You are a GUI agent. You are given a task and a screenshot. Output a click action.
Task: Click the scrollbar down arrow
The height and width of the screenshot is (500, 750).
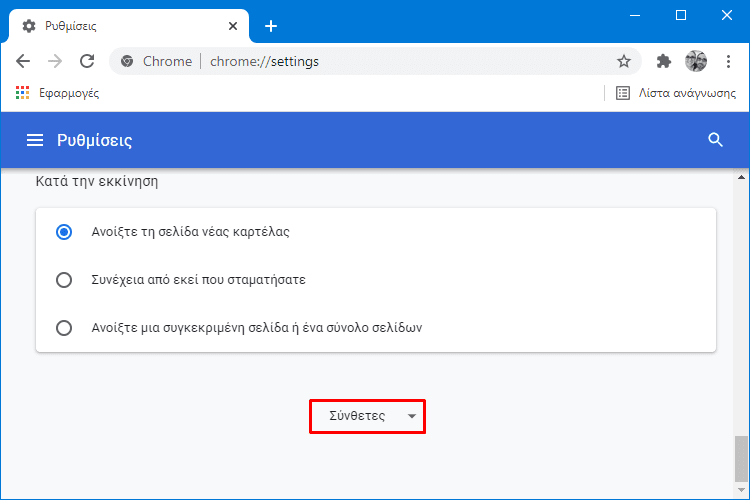tap(741, 490)
